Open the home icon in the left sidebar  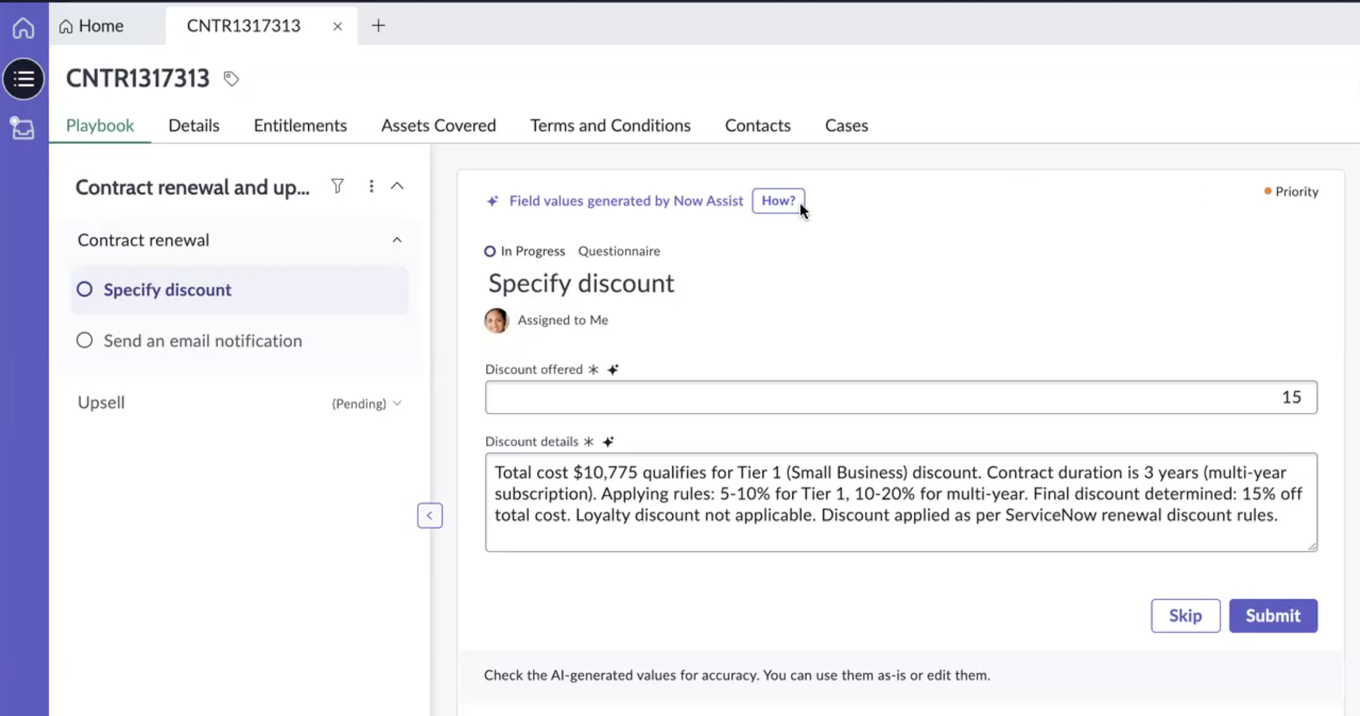(23, 28)
